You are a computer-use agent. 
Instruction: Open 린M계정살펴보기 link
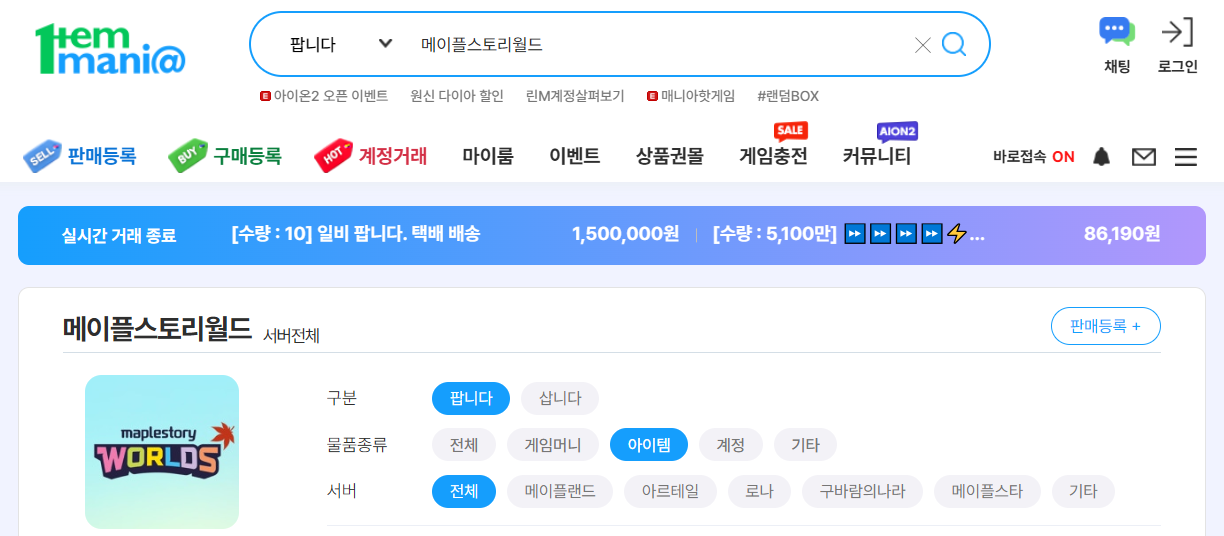(575, 96)
